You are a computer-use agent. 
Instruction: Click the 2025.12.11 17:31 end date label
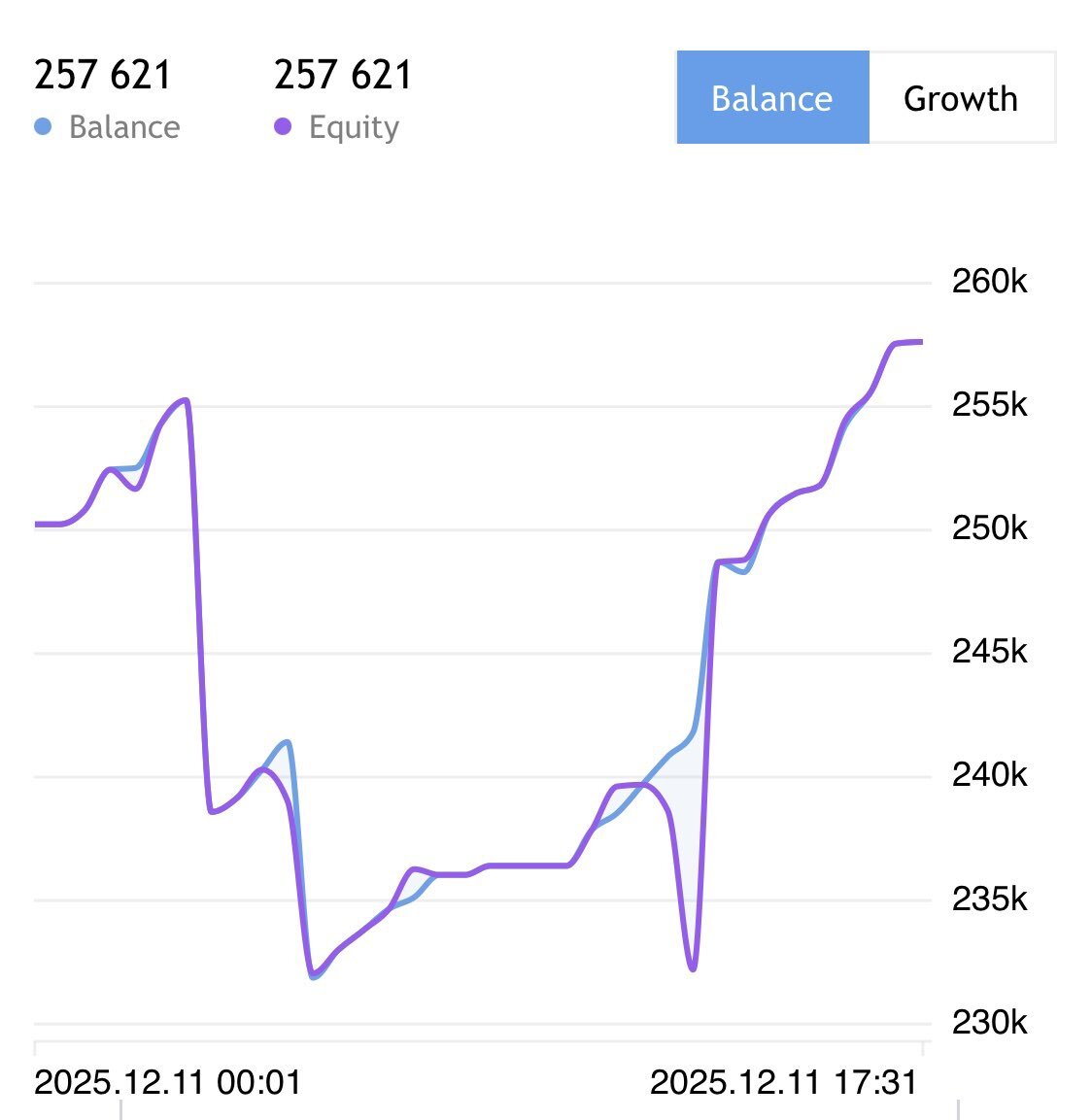[783, 1081]
